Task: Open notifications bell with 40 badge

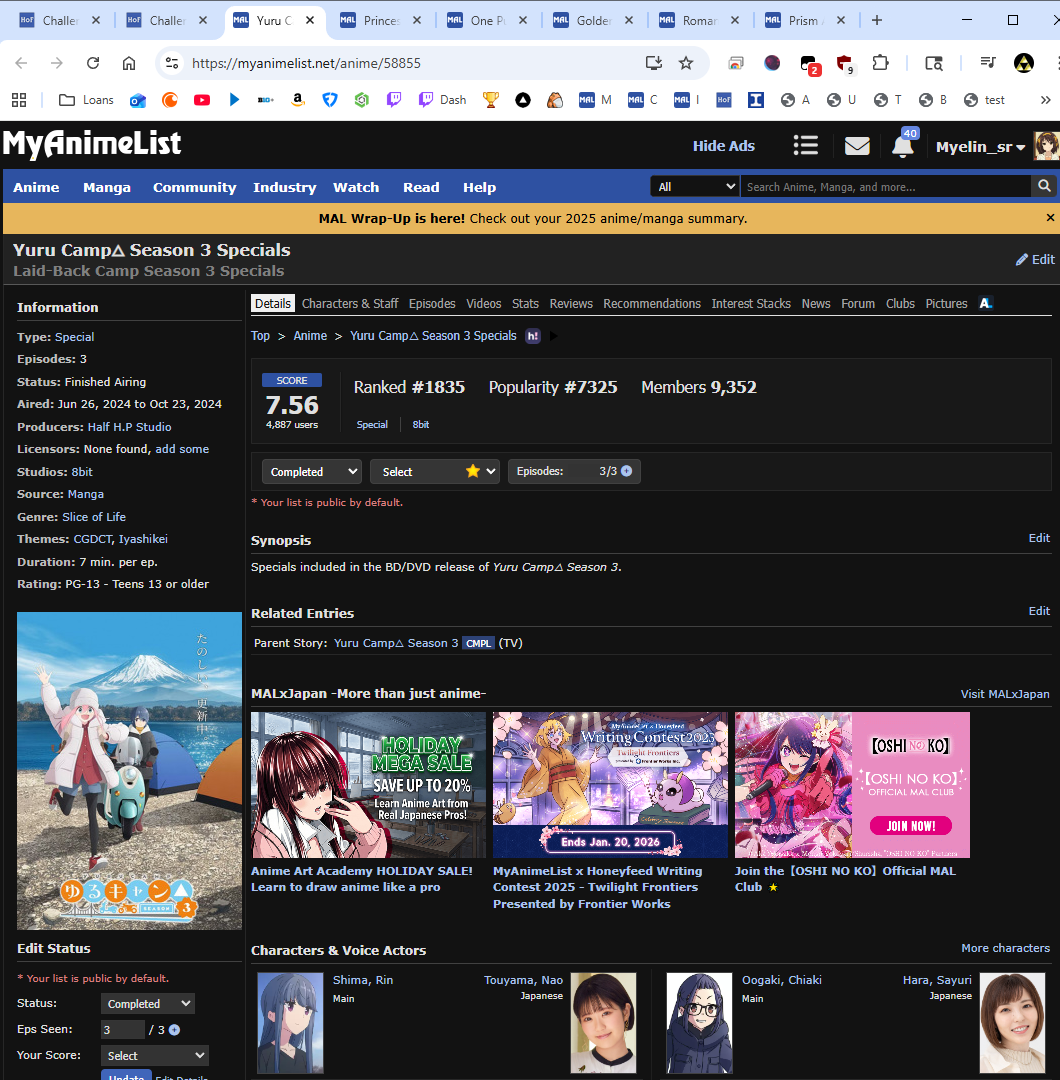Action: click(x=903, y=146)
